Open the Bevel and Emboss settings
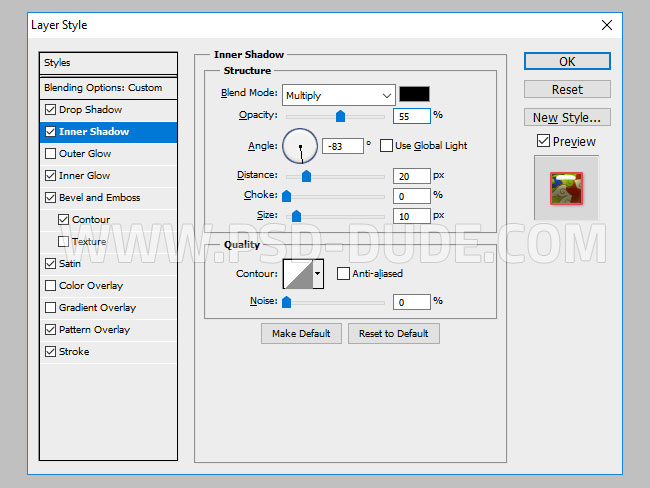650x488 pixels. point(99,198)
